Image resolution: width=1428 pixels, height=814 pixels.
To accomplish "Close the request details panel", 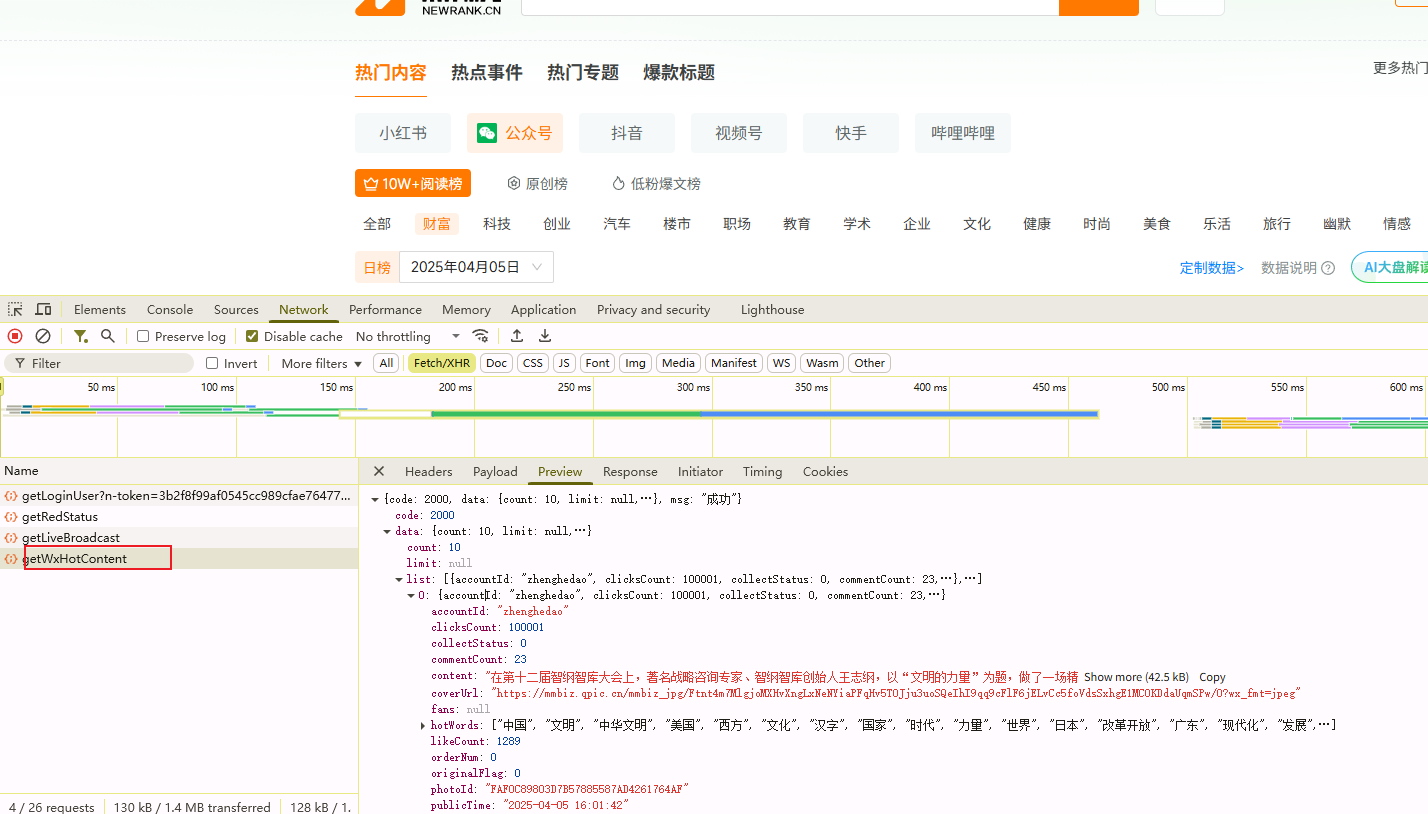I will pos(379,471).
